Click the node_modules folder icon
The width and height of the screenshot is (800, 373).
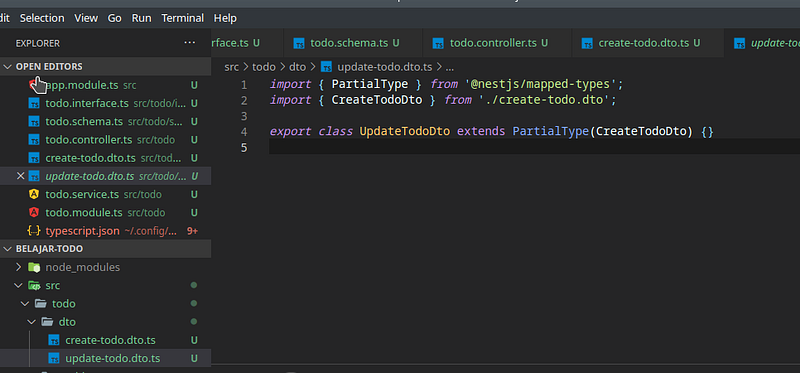pos(34,267)
